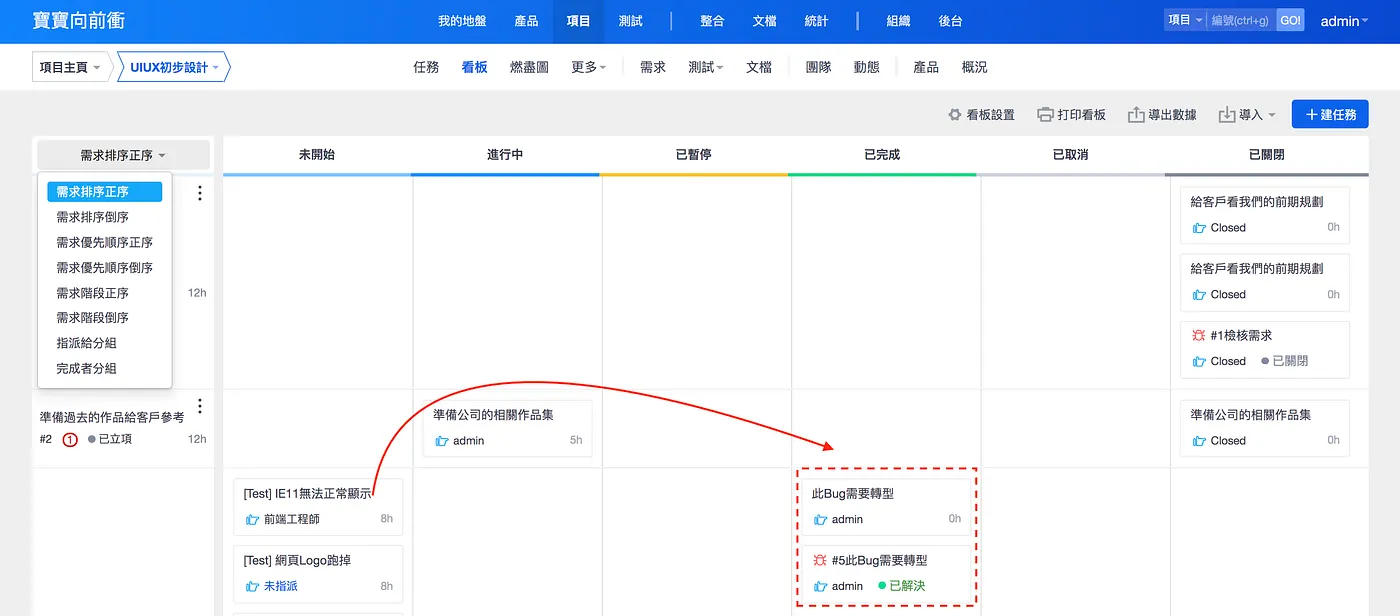Go to 組織 in top navigation

(x=898, y=21)
